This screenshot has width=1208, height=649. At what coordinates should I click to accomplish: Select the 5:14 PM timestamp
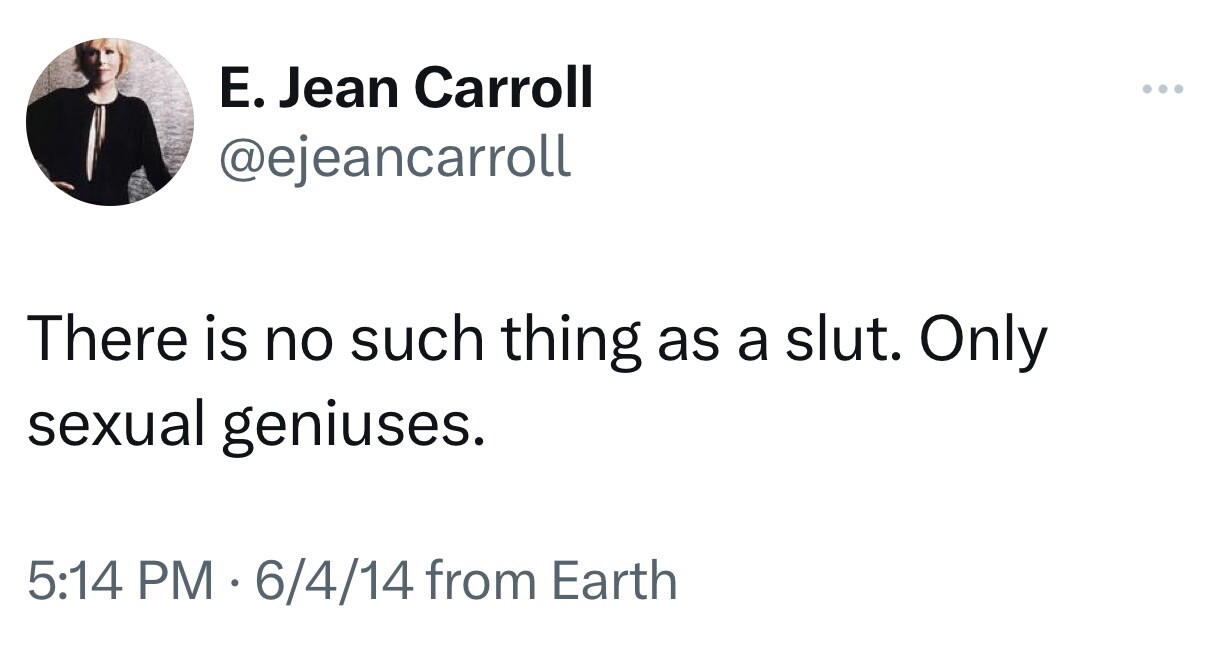tap(120, 581)
